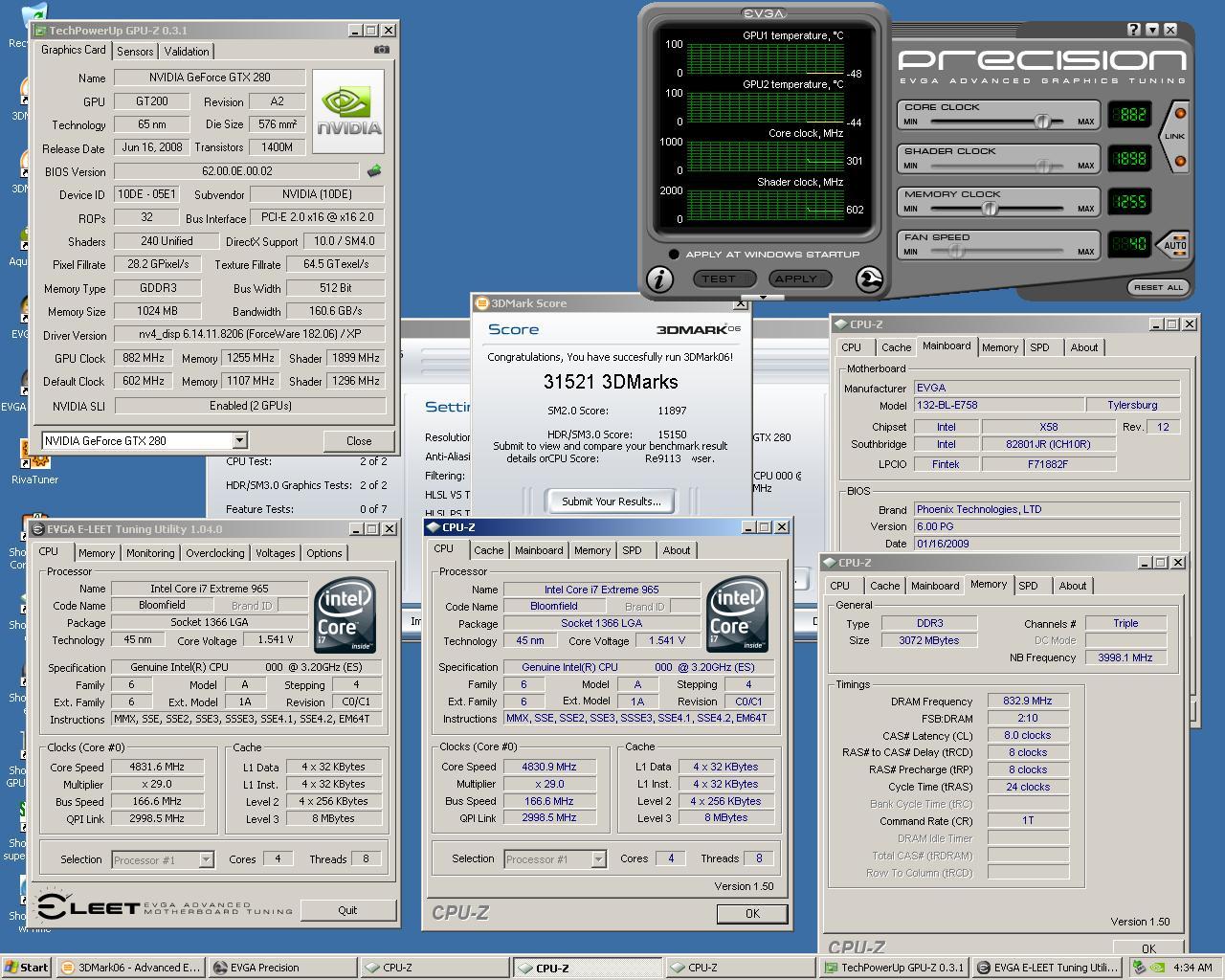Toggle AUTO fan speed in Precision
The height and width of the screenshot is (980, 1225).
coord(1174,245)
